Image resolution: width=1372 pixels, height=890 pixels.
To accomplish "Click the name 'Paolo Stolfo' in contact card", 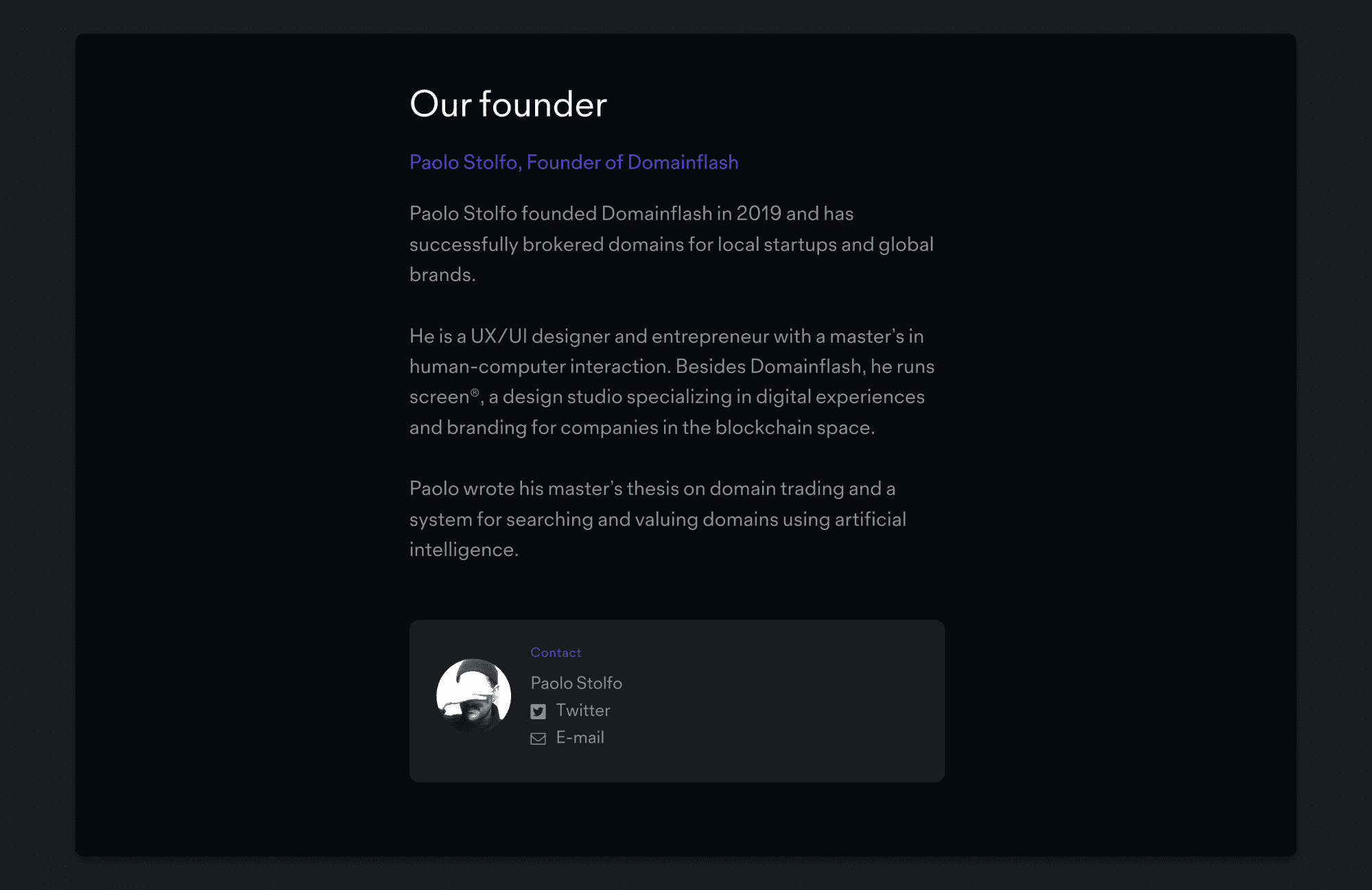I will 576,683.
